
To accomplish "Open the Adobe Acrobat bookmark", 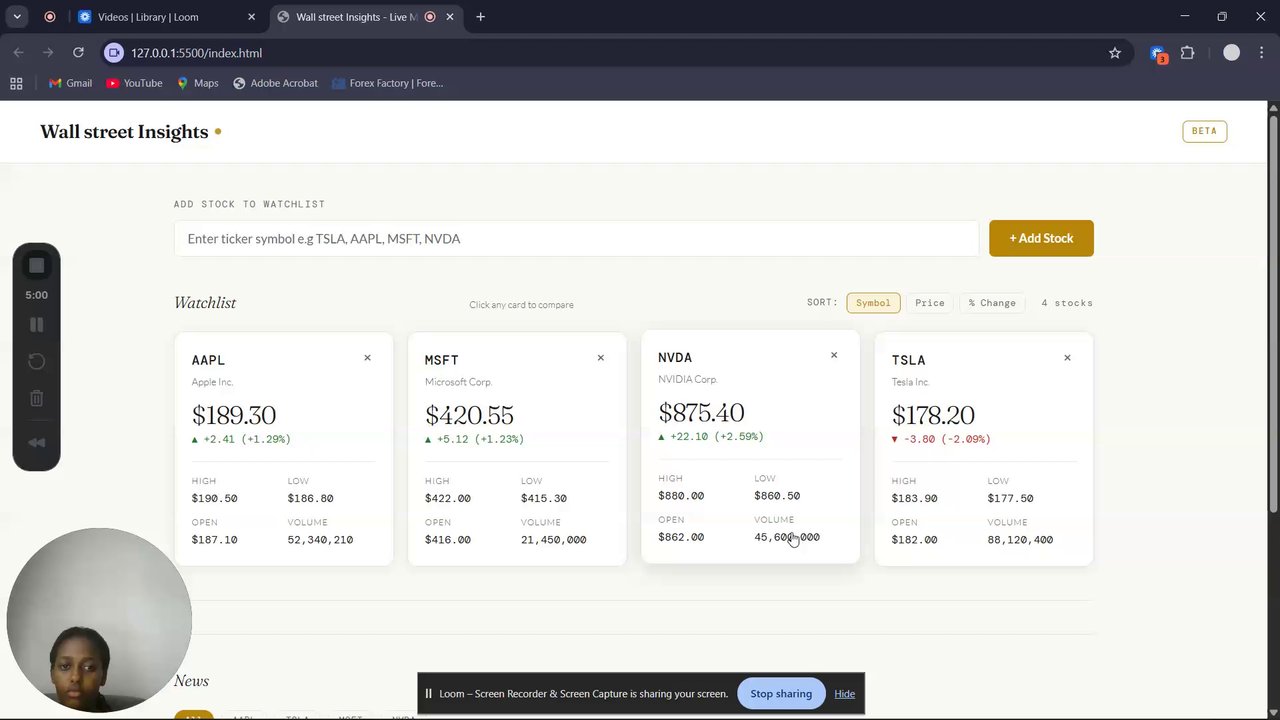I will [x=275, y=83].
